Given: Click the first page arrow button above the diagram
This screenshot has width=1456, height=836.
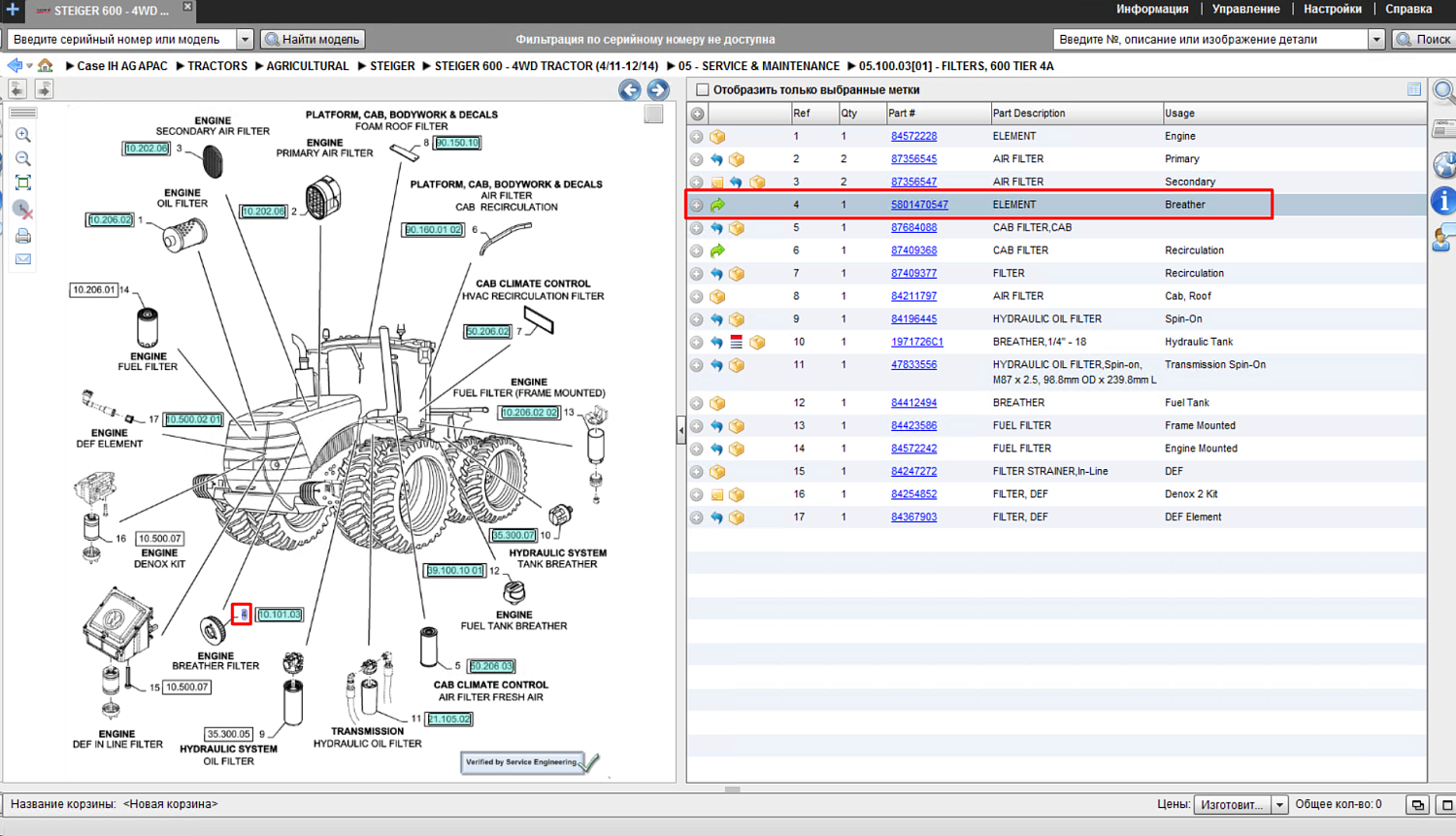Looking at the screenshot, I should [x=17, y=89].
